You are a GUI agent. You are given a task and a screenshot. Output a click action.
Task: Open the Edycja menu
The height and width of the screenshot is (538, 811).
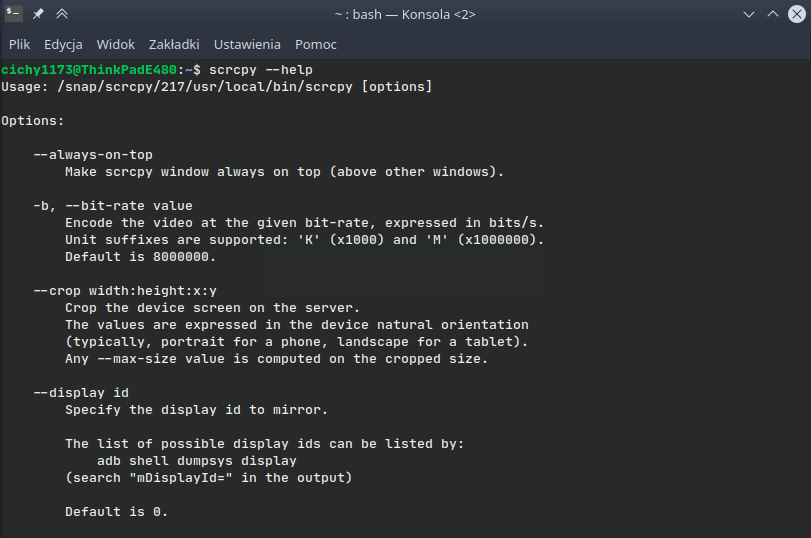click(x=63, y=44)
